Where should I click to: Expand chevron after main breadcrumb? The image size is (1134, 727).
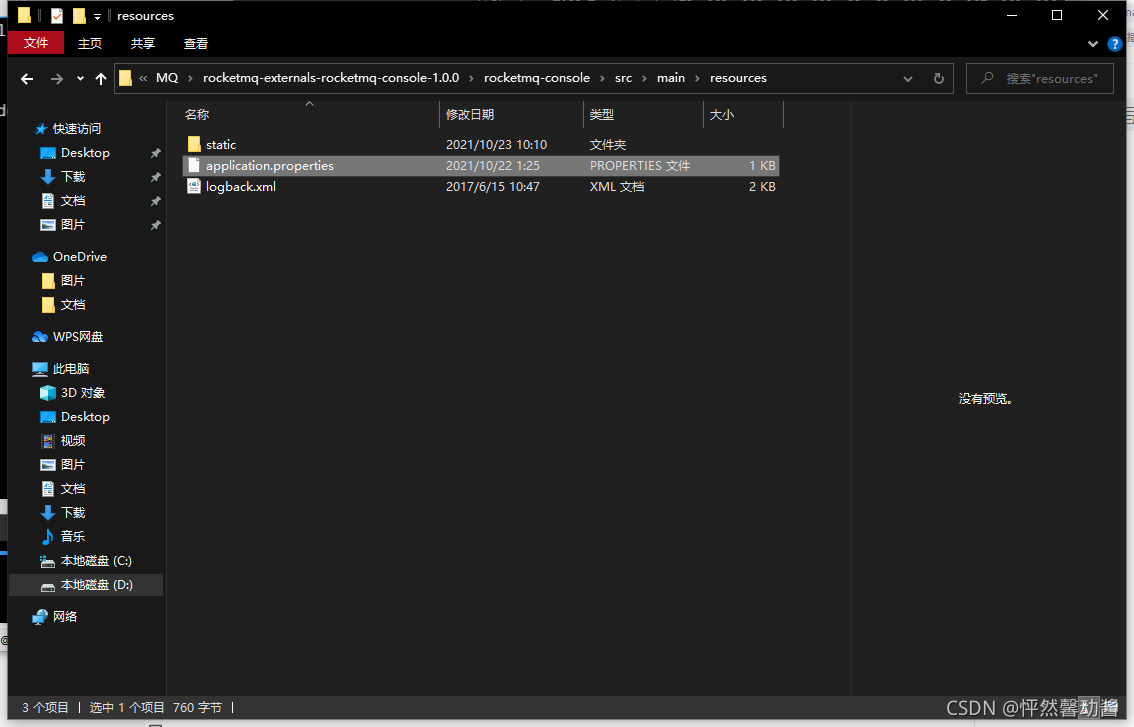[697, 78]
